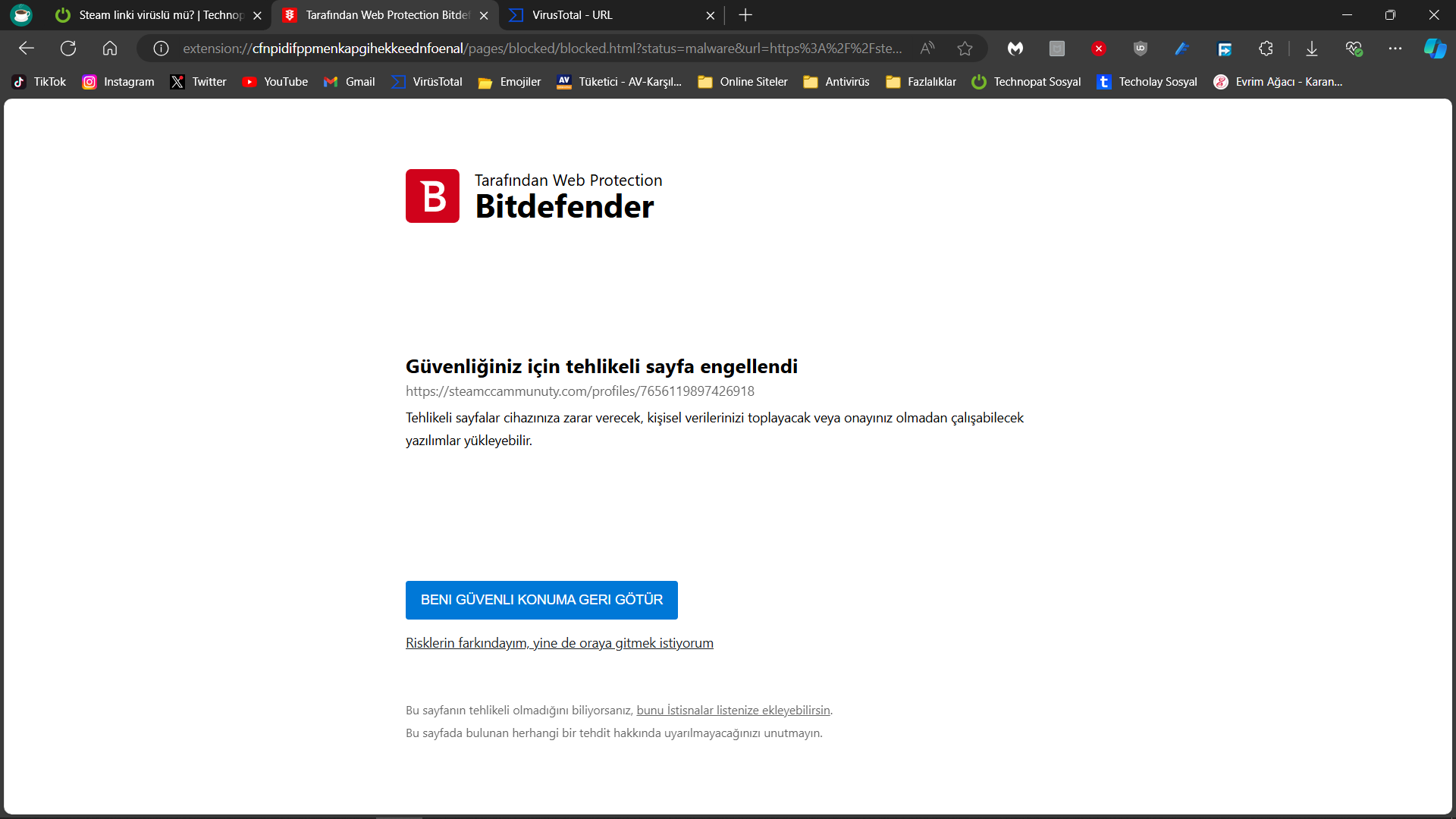The width and height of the screenshot is (1456, 819).
Task: Click the Copilot sidebar icon
Action: coord(1434,49)
